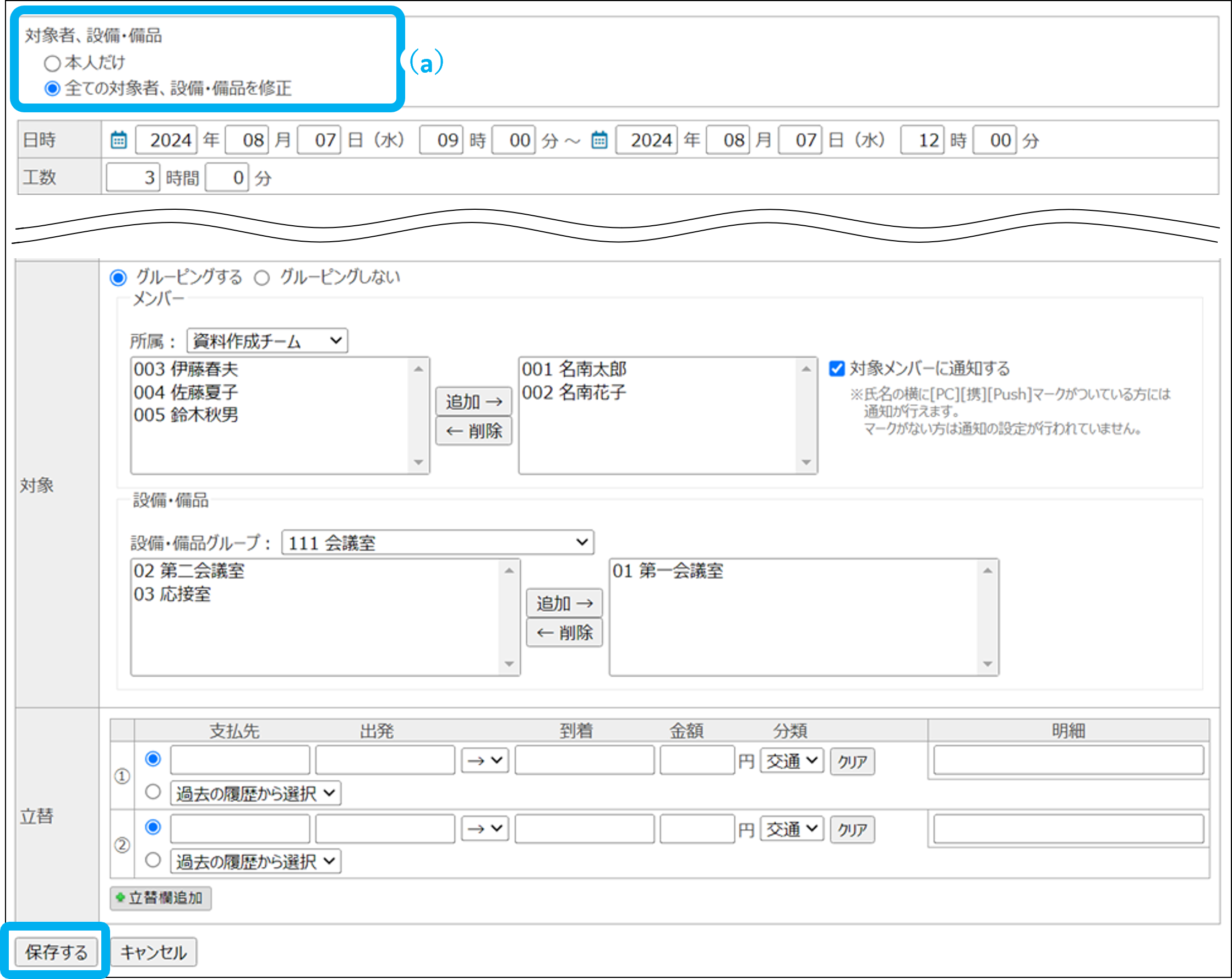Open second row 交通 category dropdown
Viewport: 1232px width, 979px height.
coord(792,829)
